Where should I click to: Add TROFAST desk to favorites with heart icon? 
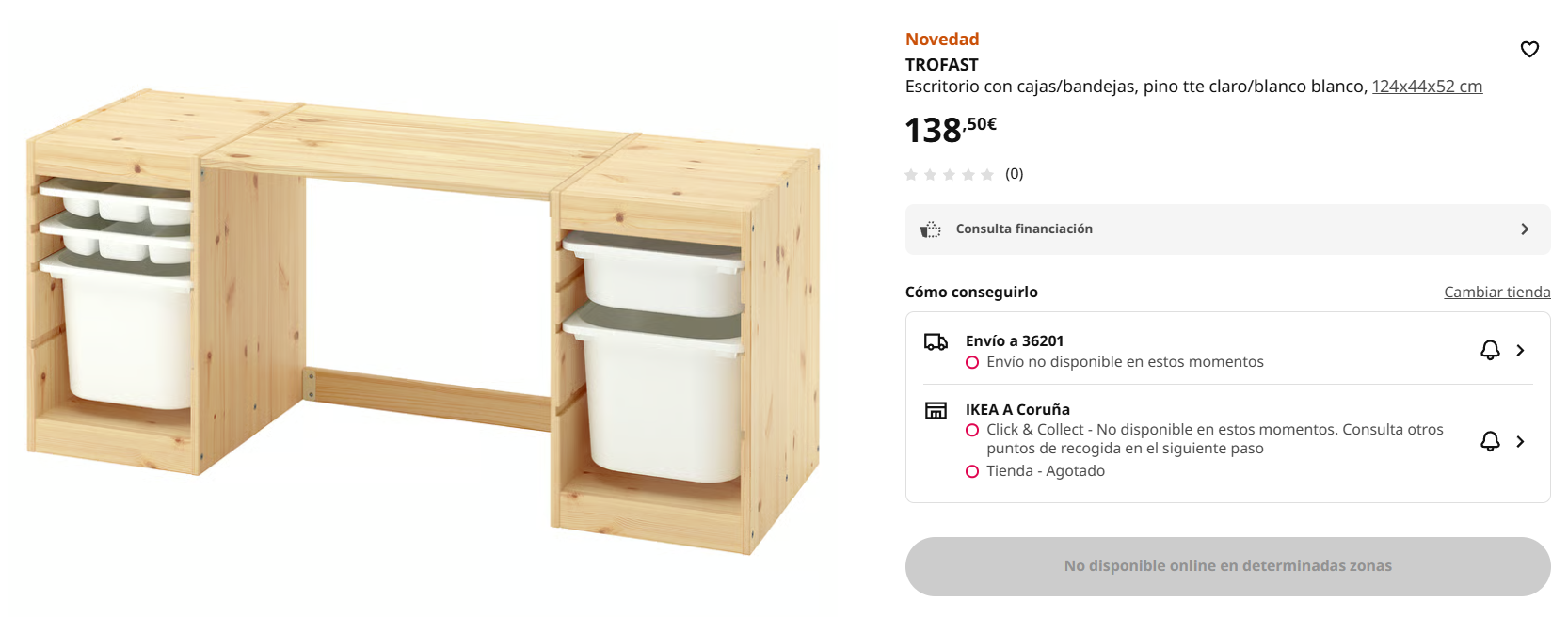(1529, 49)
